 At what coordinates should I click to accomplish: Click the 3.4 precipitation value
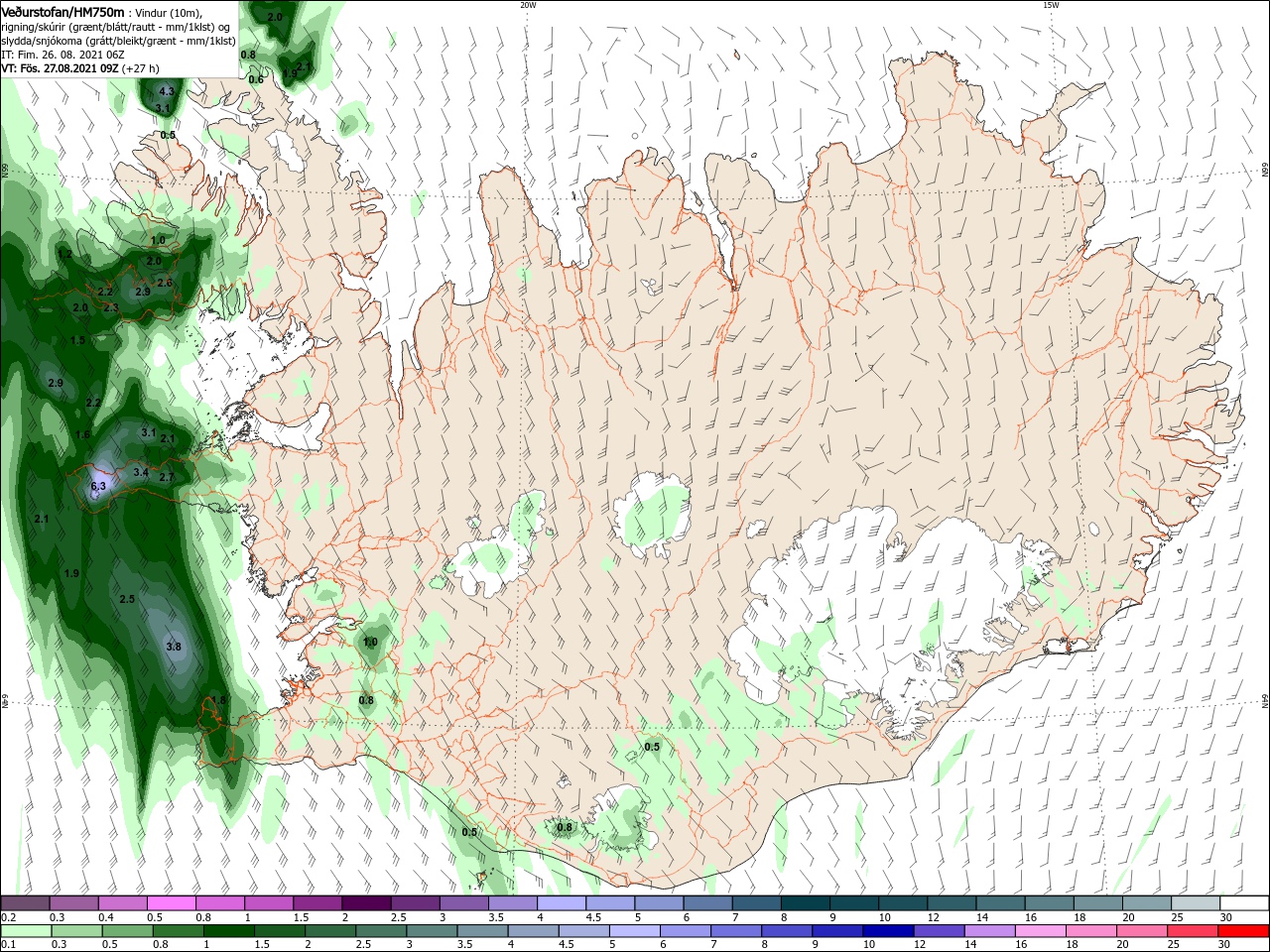141,473
